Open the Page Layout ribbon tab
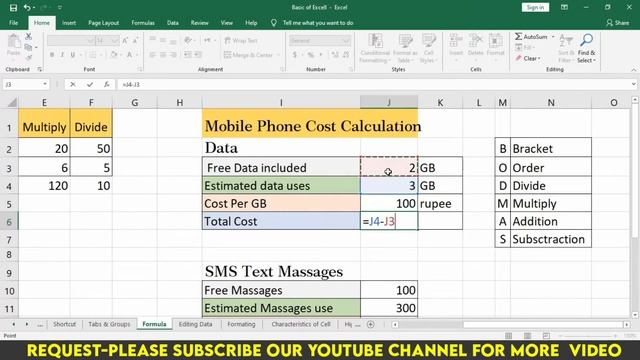 point(103,23)
